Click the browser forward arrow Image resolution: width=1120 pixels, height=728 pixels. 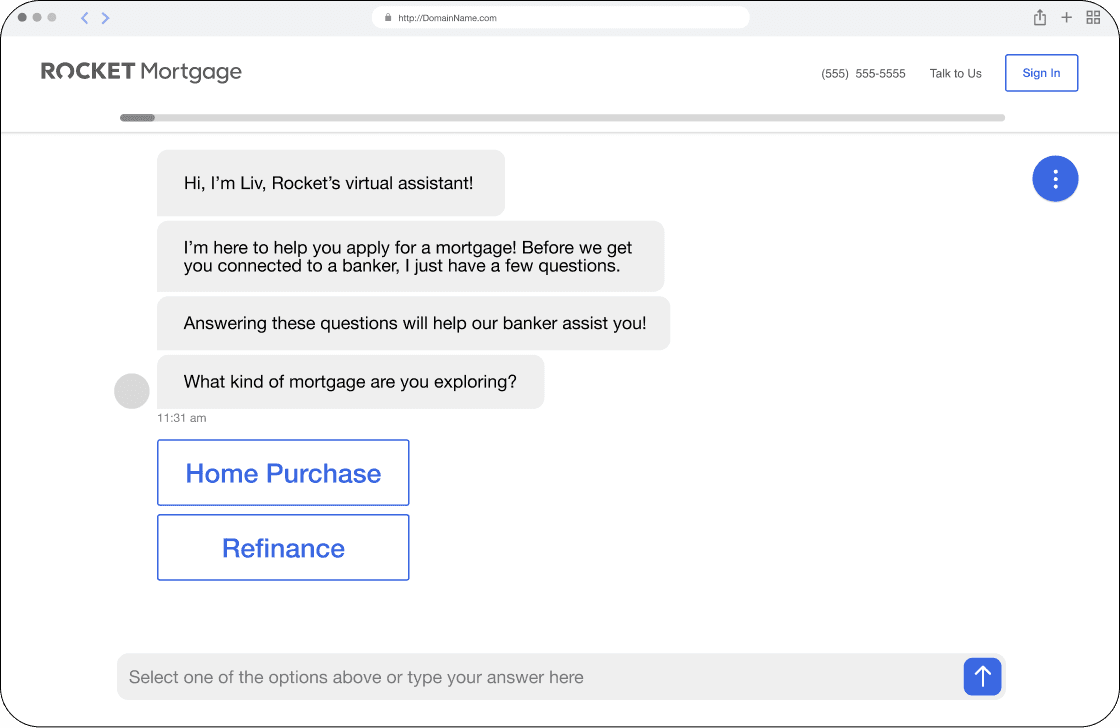pyautogui.click(x=105, y=18)
